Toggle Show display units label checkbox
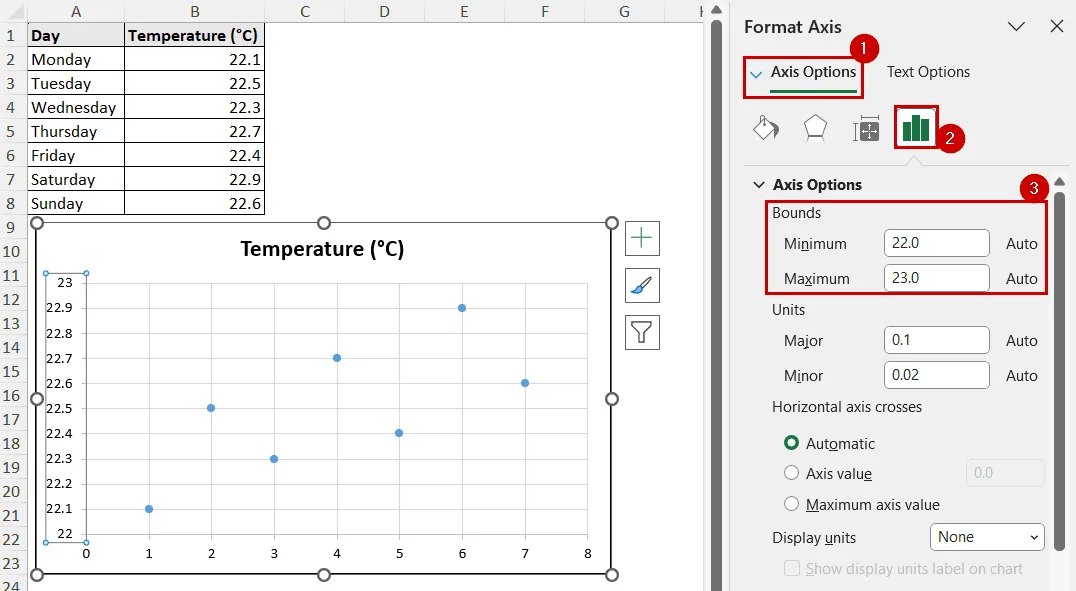 792,568
